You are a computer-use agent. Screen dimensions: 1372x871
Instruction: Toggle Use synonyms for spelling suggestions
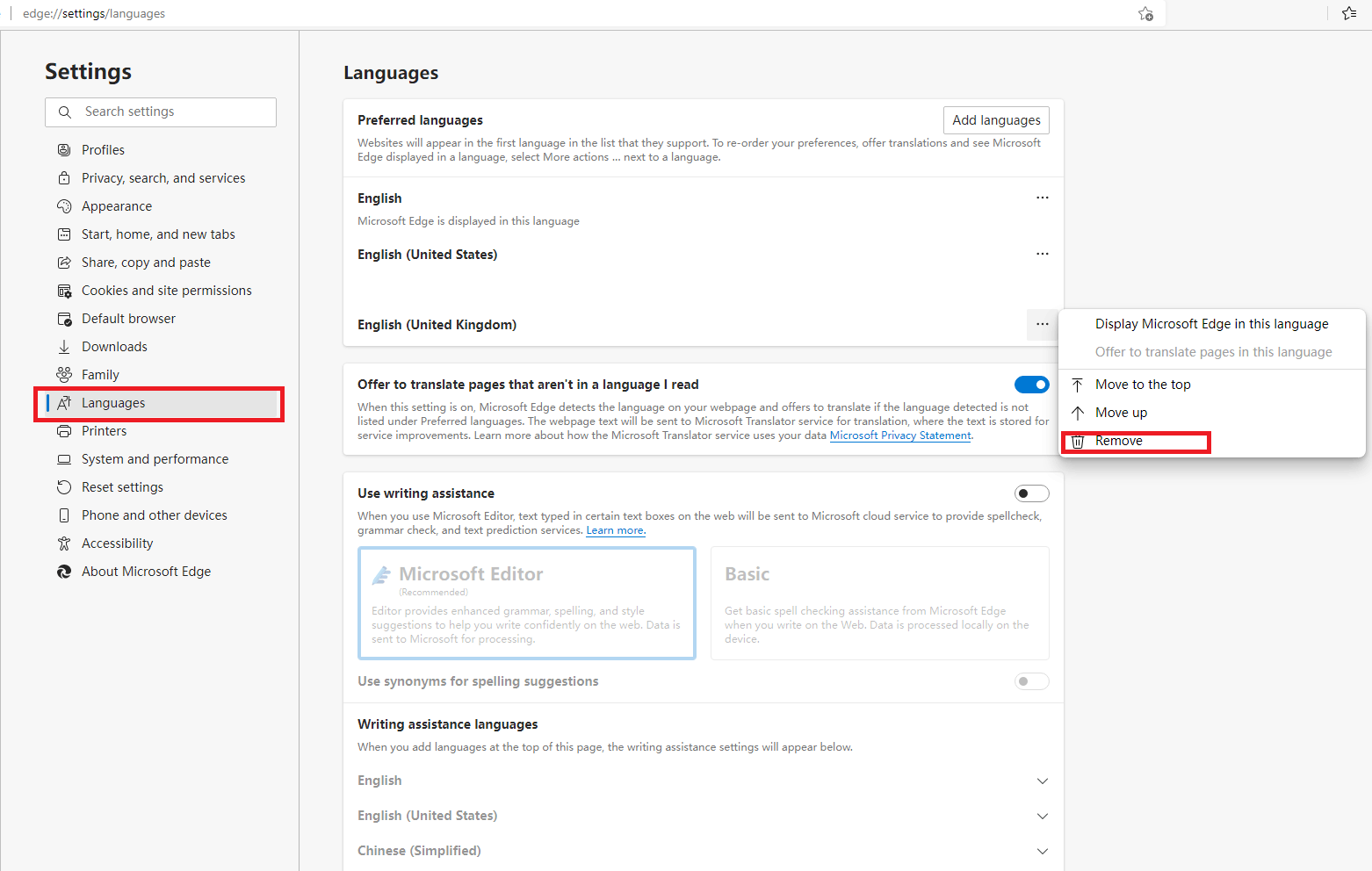pos(1032,681)
